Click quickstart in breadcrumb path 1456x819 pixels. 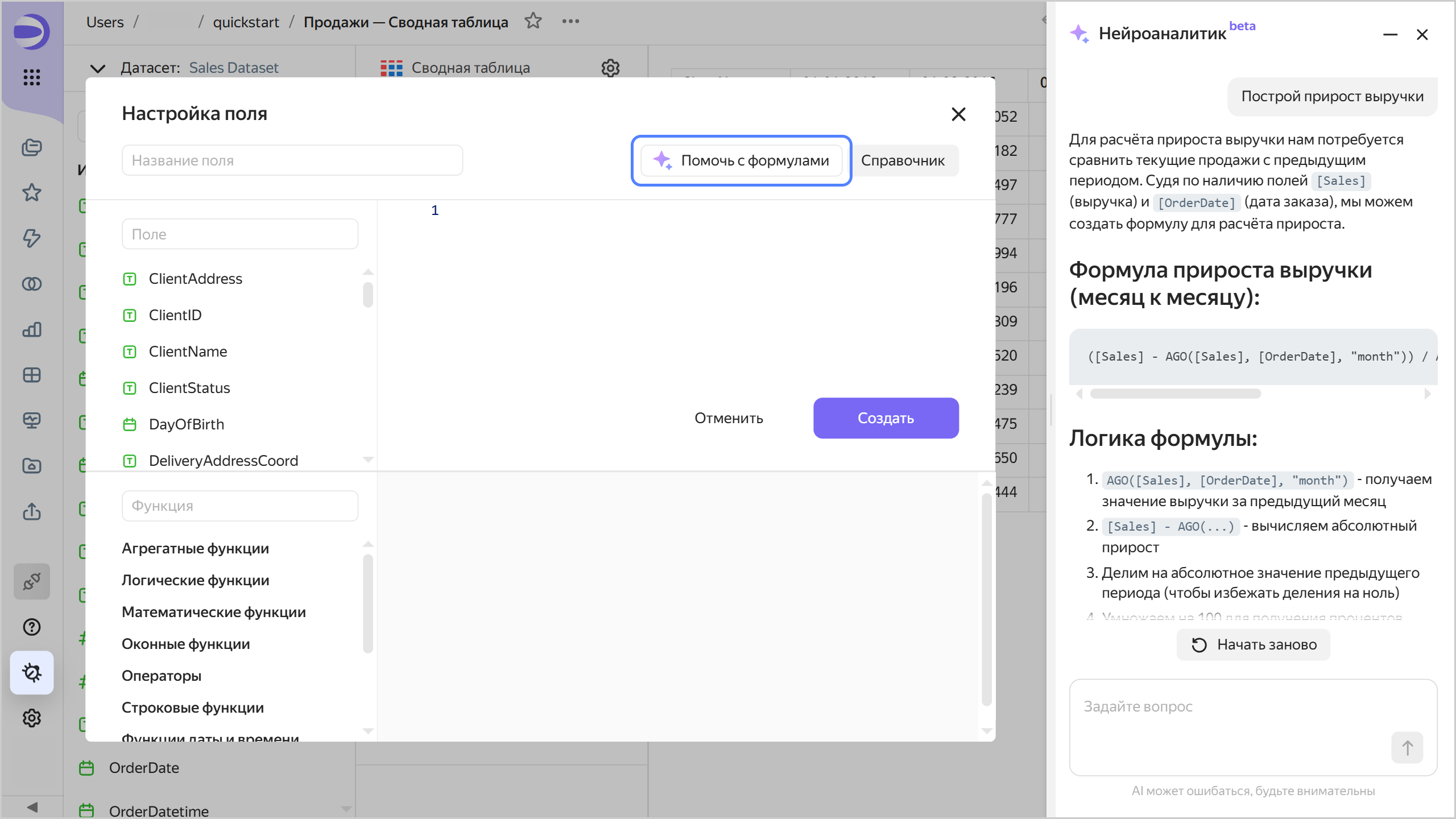(246, 22)
